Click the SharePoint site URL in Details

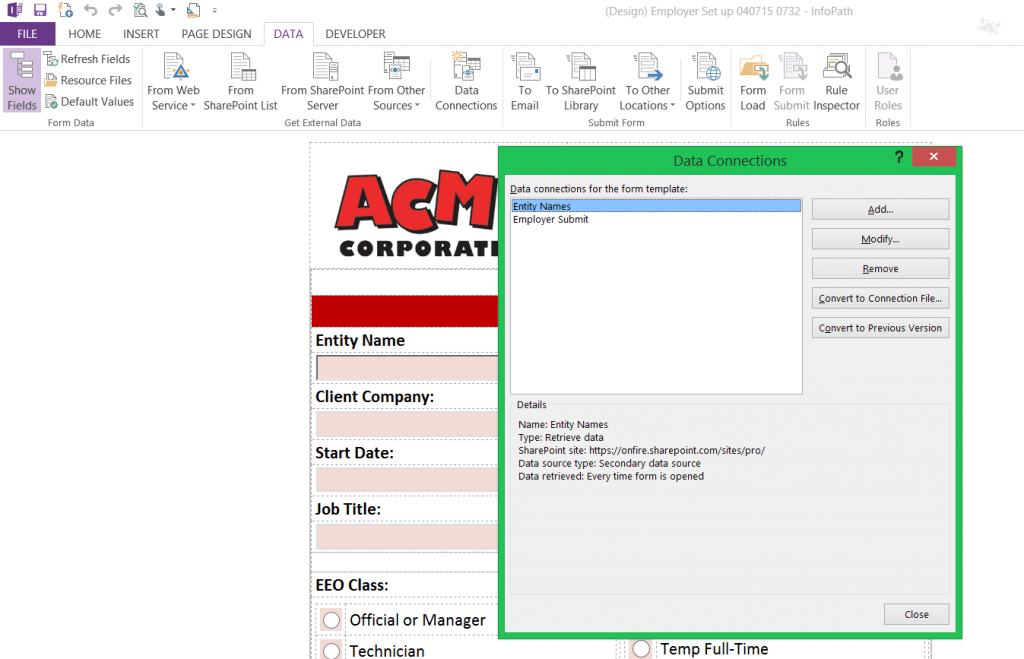click(677, 451)
